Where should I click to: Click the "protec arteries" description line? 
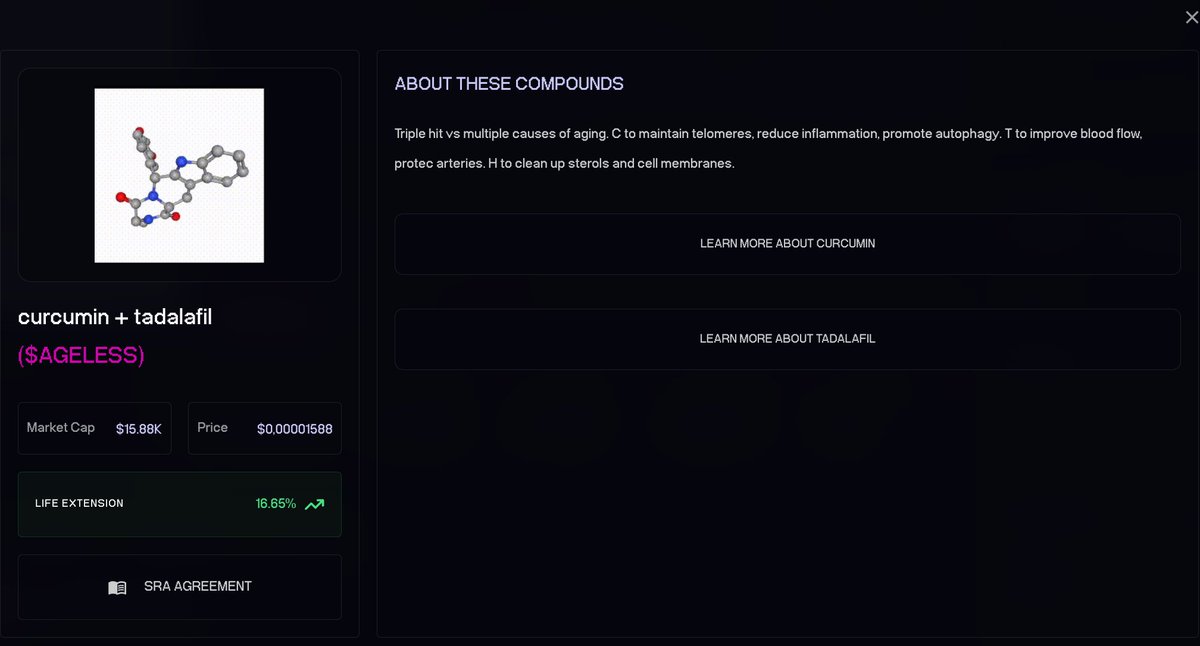click(564, 164)
